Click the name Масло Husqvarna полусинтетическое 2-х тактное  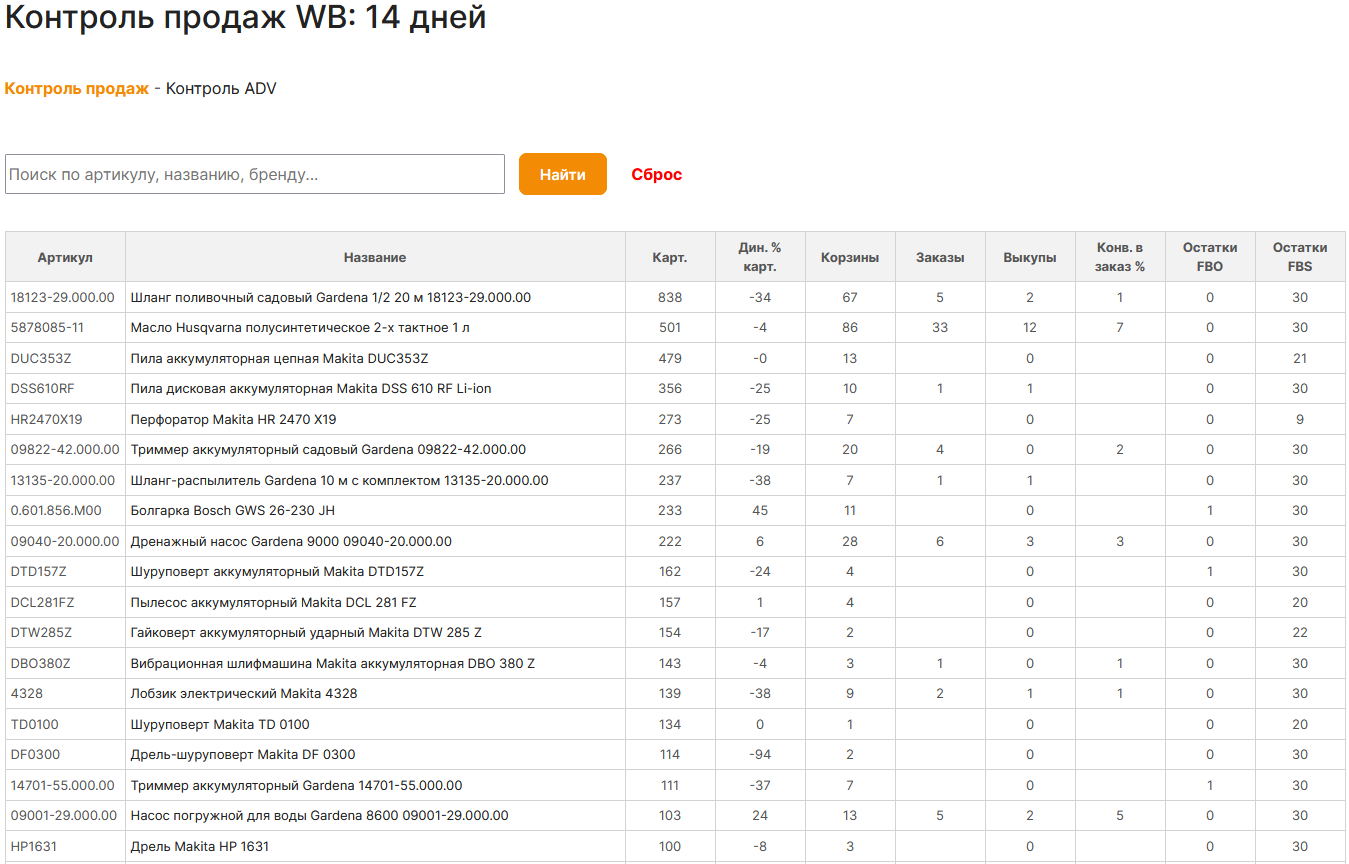tap(300, 327)
